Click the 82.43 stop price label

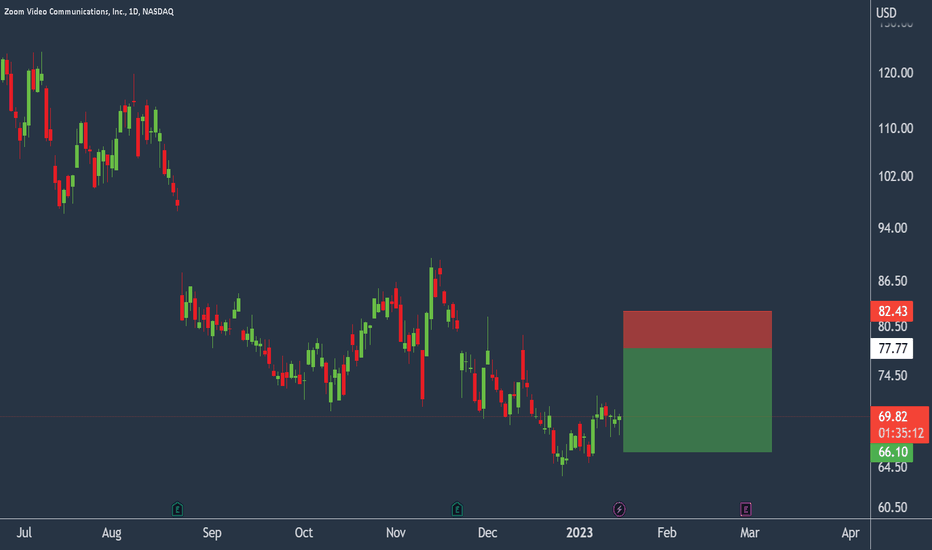point(892,311)
